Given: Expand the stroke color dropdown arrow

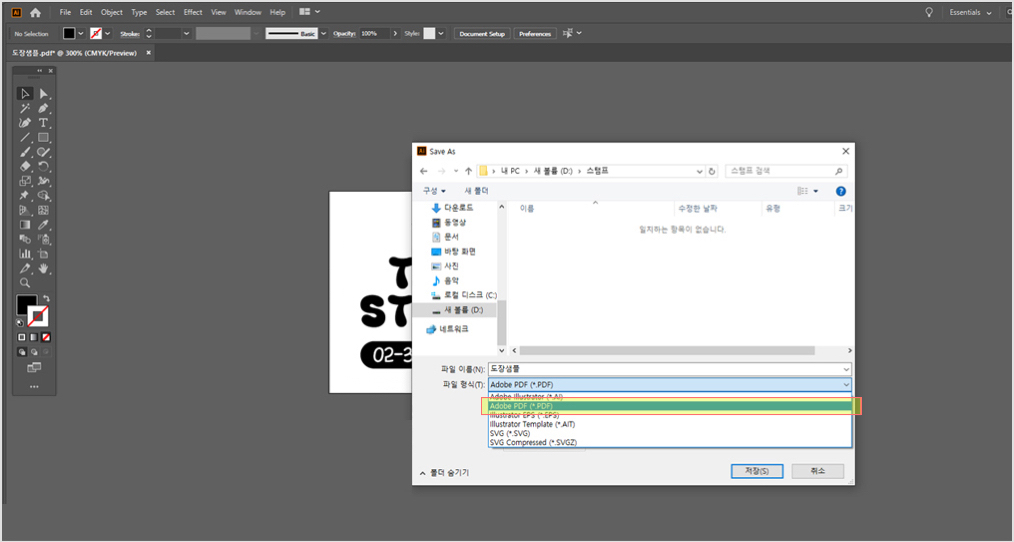Looking at the screenshot, I should pos(107,34).
